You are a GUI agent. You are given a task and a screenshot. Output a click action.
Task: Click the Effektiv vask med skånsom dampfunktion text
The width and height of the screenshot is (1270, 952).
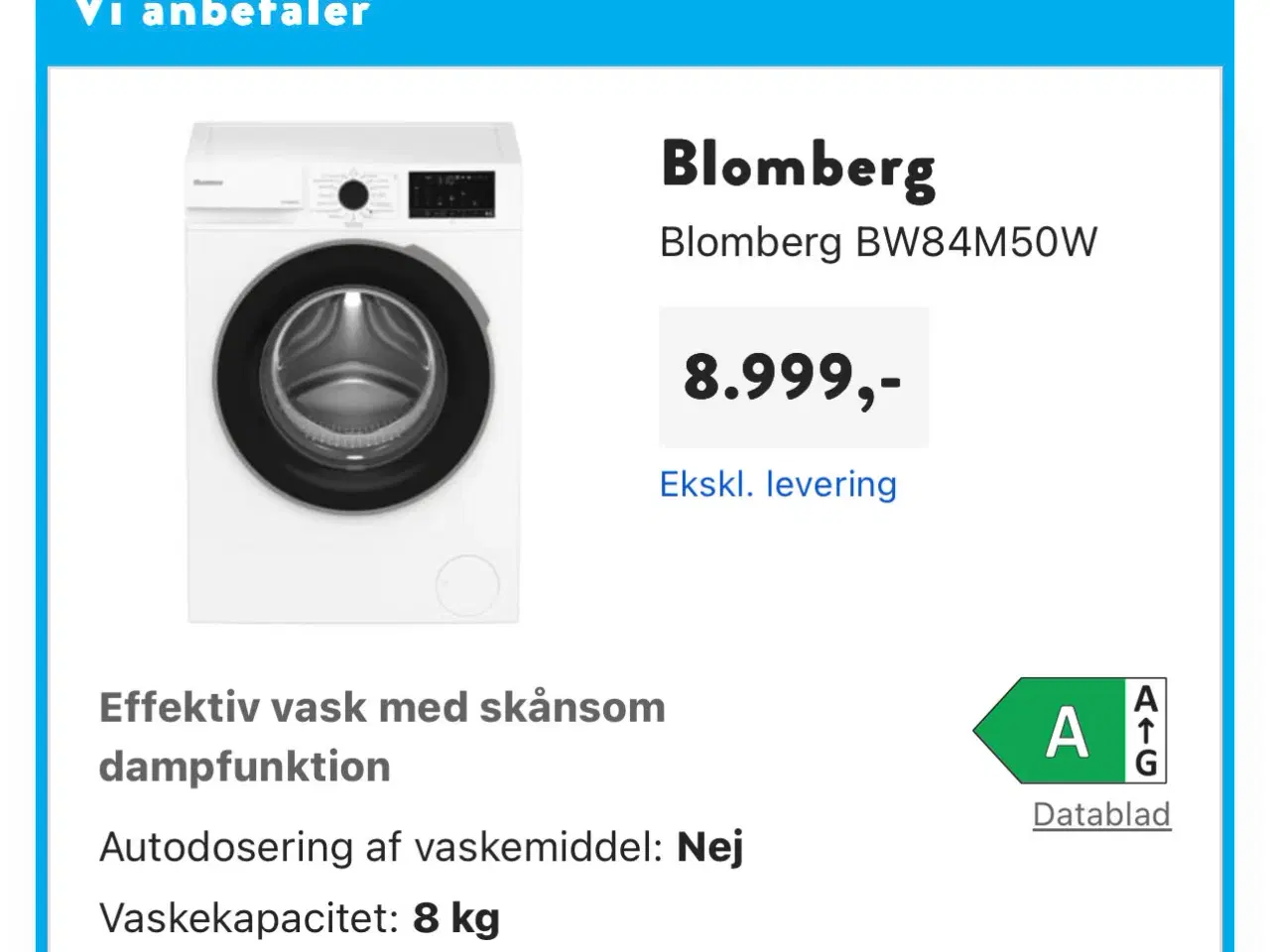point(381,737)
